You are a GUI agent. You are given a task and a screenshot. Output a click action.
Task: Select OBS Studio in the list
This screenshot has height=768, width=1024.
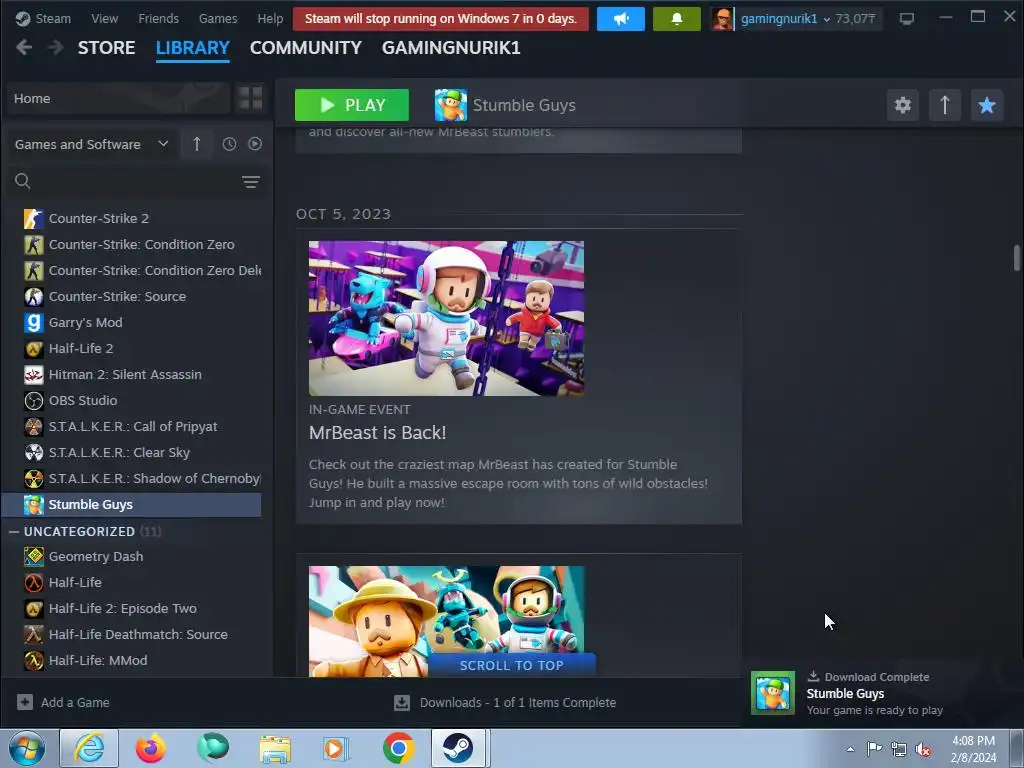(82, 400)
